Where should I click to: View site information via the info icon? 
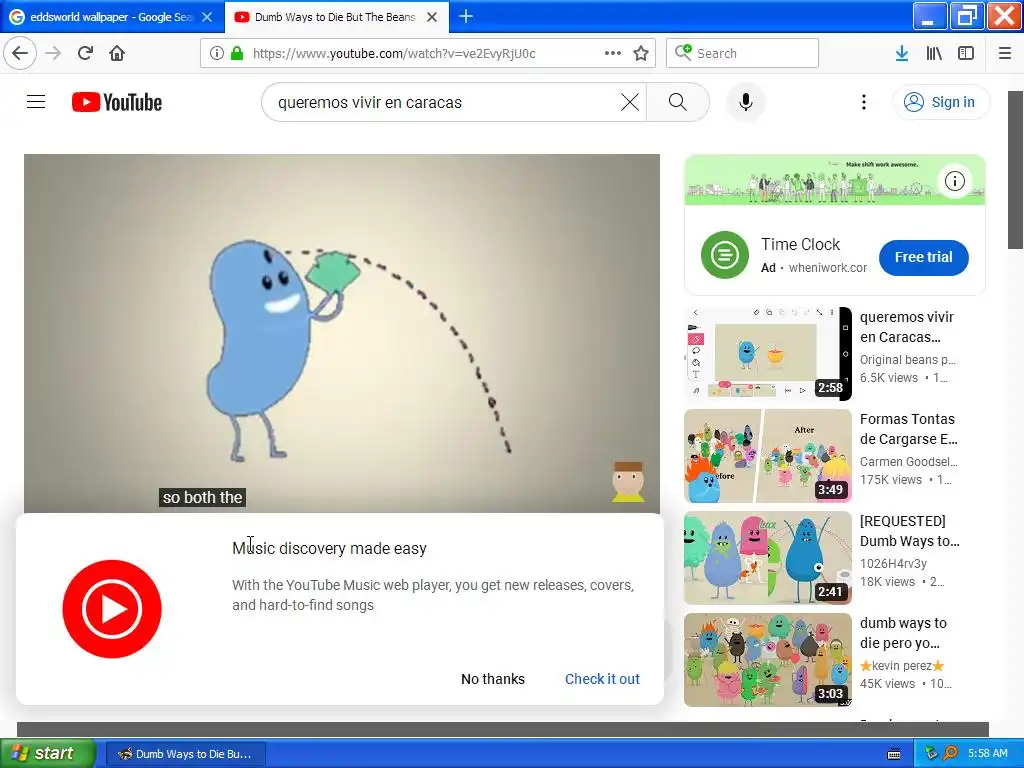[217, 54]
